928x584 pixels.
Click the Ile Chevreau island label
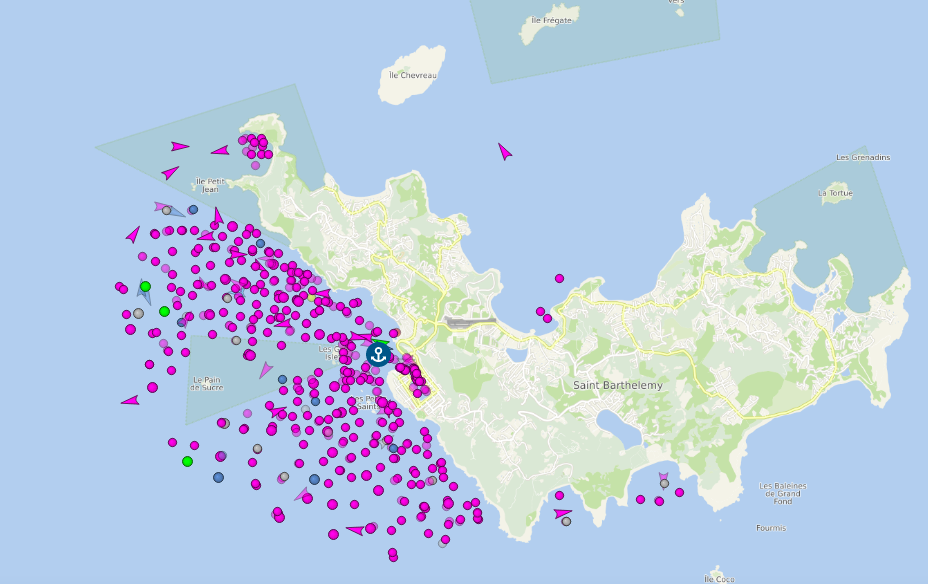[x=411, y=75]
